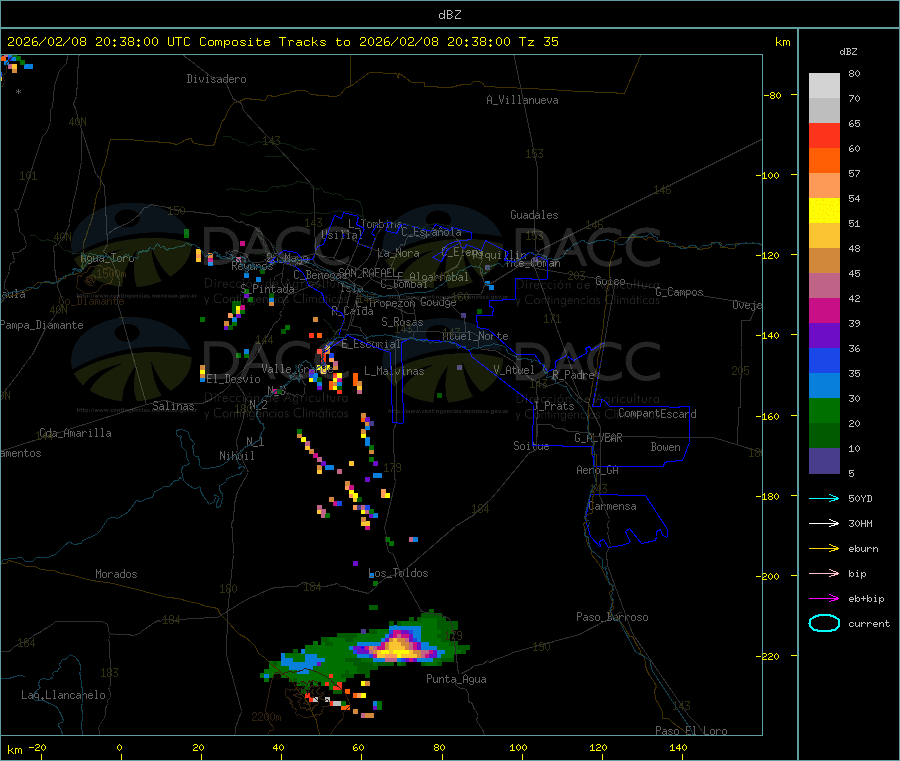
Task: Select the SAN_RAFAEL city label
Action: pos(367,273)
